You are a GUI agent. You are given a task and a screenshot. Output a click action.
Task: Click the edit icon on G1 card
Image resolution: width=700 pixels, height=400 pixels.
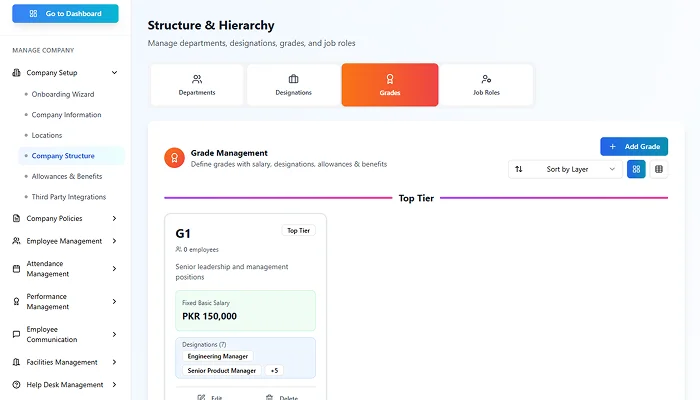(202, 397)
